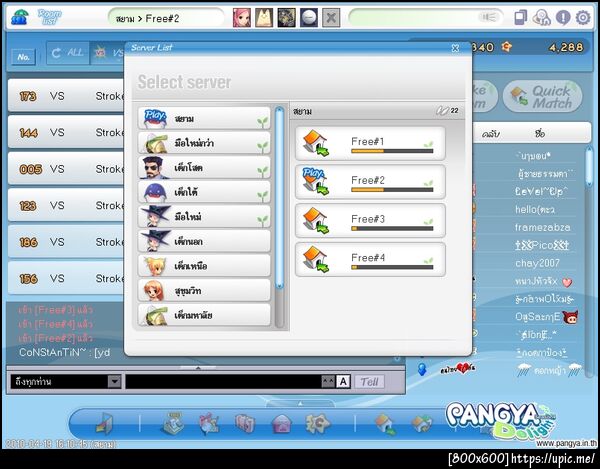Open room 173 VS Stroke
The image size is (600, 469).
point(66,96)
